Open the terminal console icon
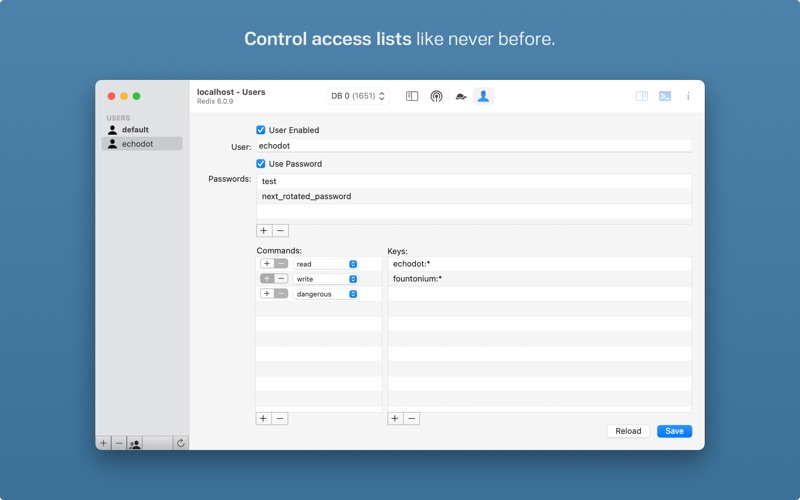 click(x=665, y=96)
